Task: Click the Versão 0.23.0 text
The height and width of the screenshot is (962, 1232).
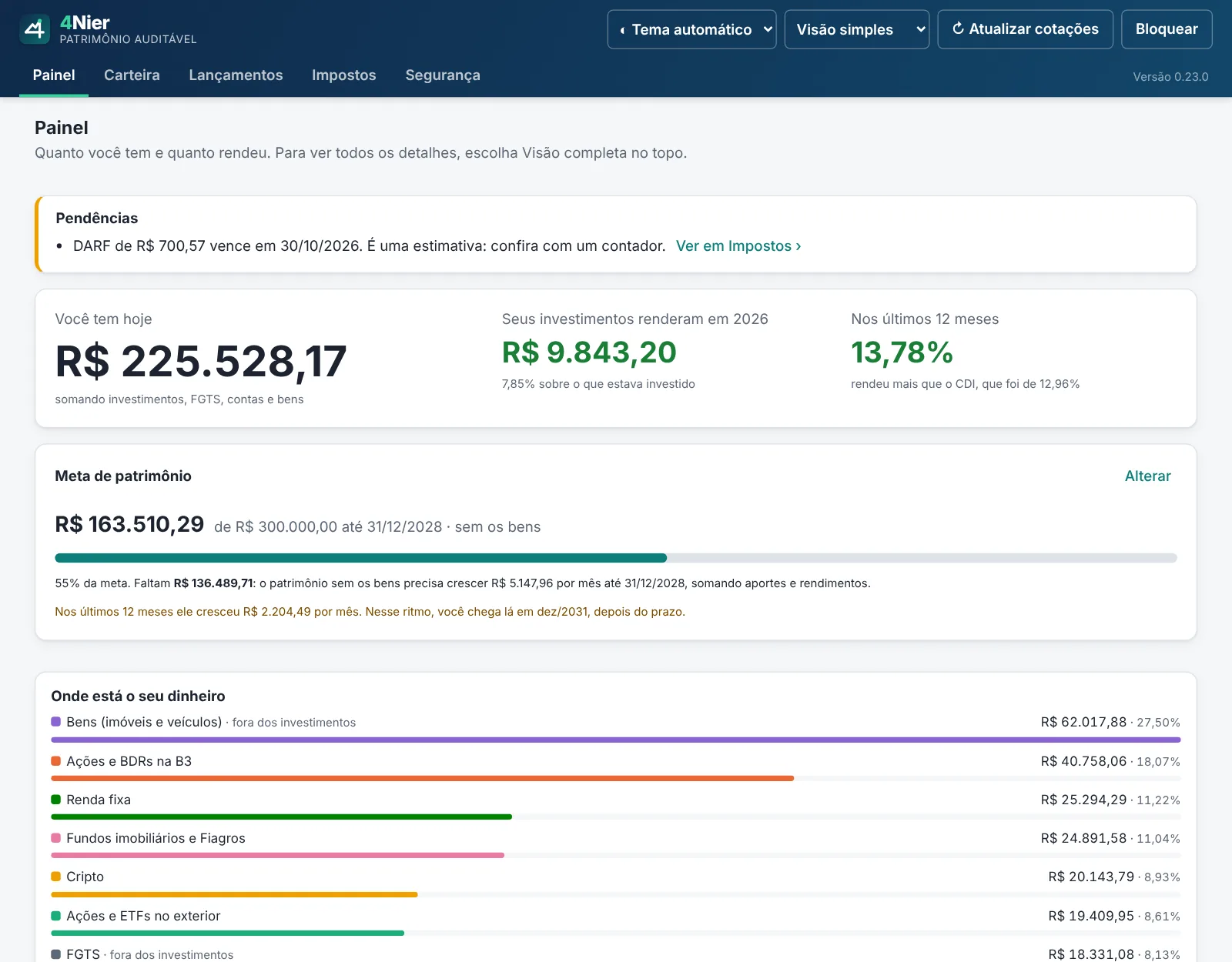Action: click(x=1170, y=77)
